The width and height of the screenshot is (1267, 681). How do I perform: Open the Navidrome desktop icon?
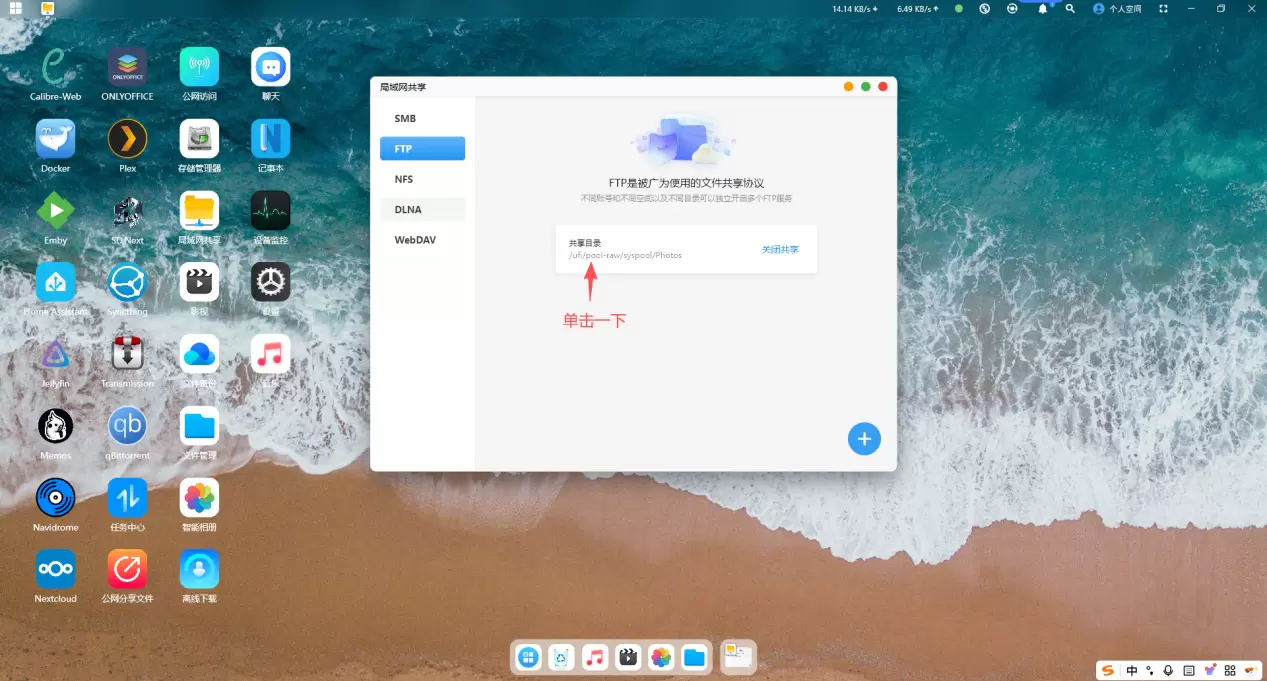(55, 497)
